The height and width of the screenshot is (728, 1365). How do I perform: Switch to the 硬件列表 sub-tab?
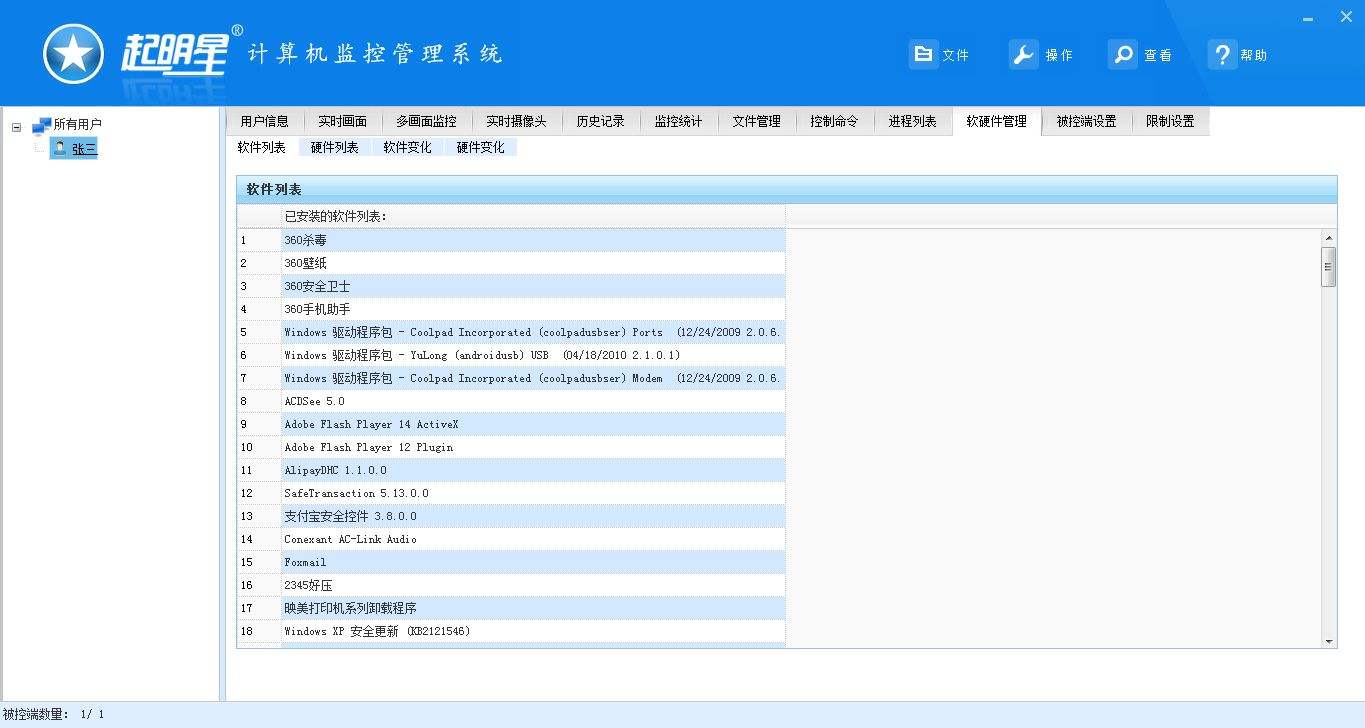tap(334, 147)
